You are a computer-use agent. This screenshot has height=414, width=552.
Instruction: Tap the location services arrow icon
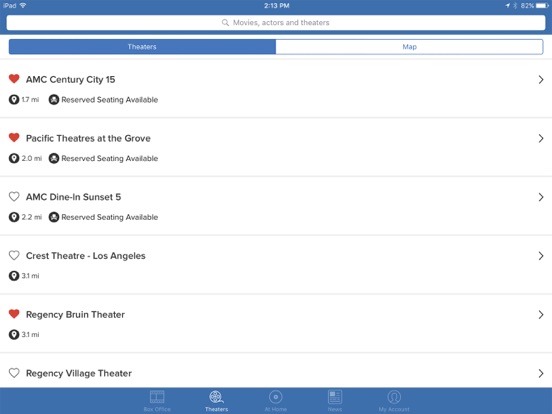click(507, 6)
